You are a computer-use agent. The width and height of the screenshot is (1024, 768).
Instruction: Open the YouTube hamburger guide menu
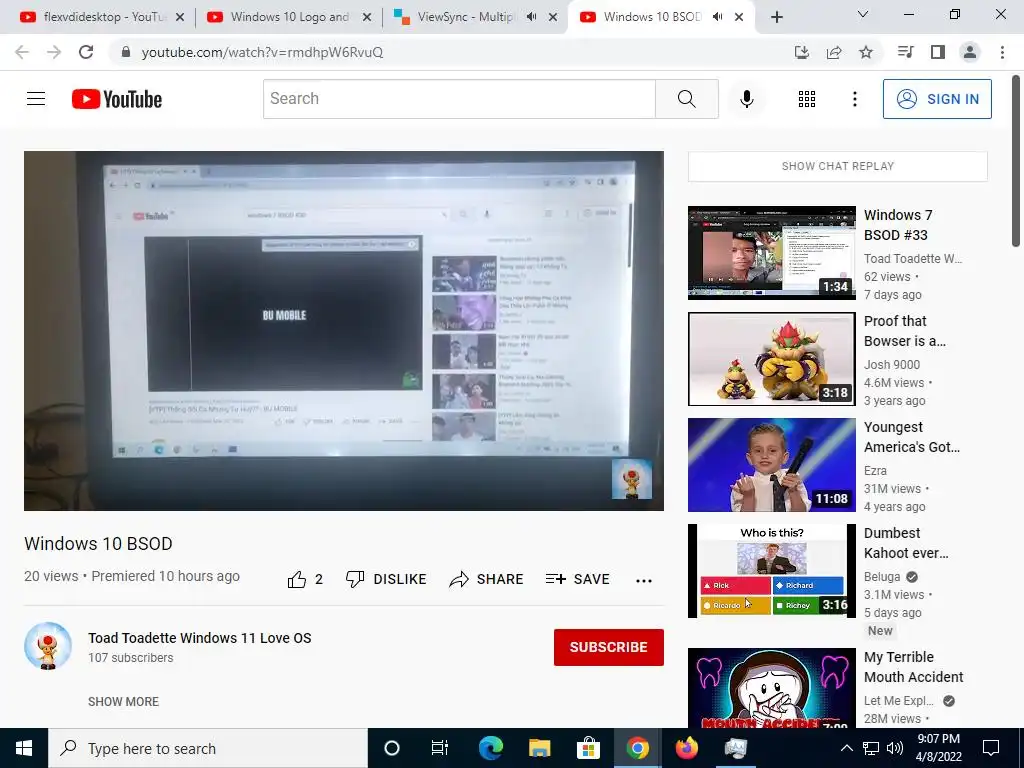(36, 99)
